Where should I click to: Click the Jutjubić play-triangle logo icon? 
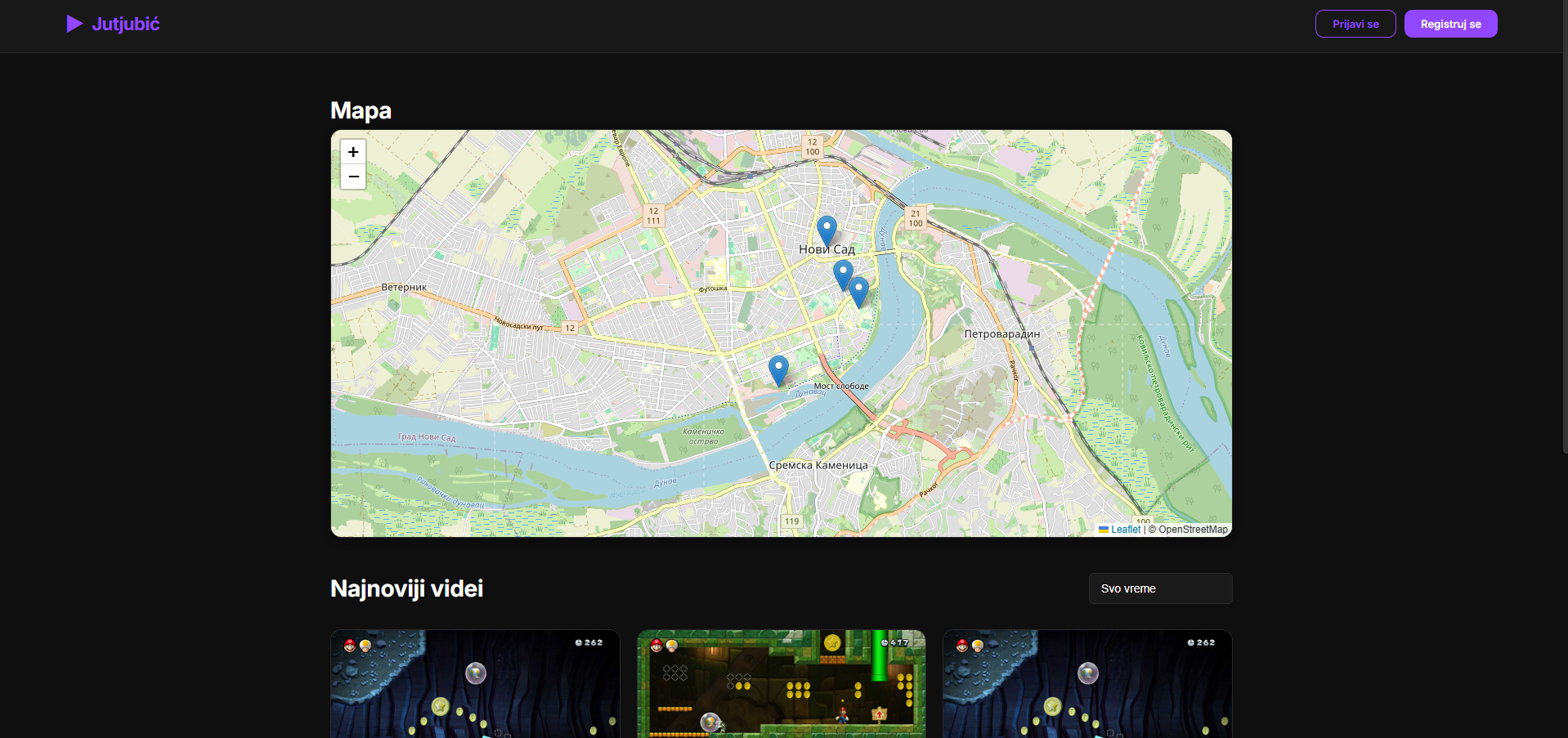74,24
